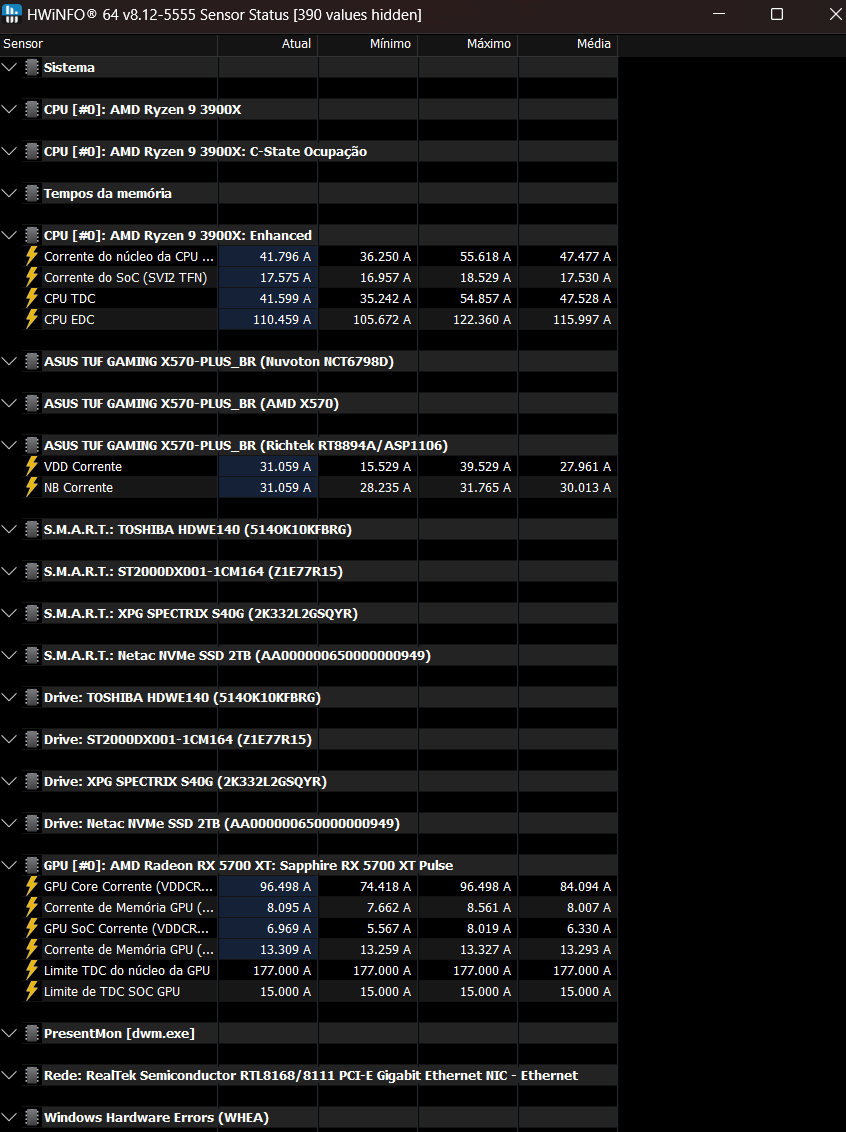Click the Atual column header

point(267,44)
